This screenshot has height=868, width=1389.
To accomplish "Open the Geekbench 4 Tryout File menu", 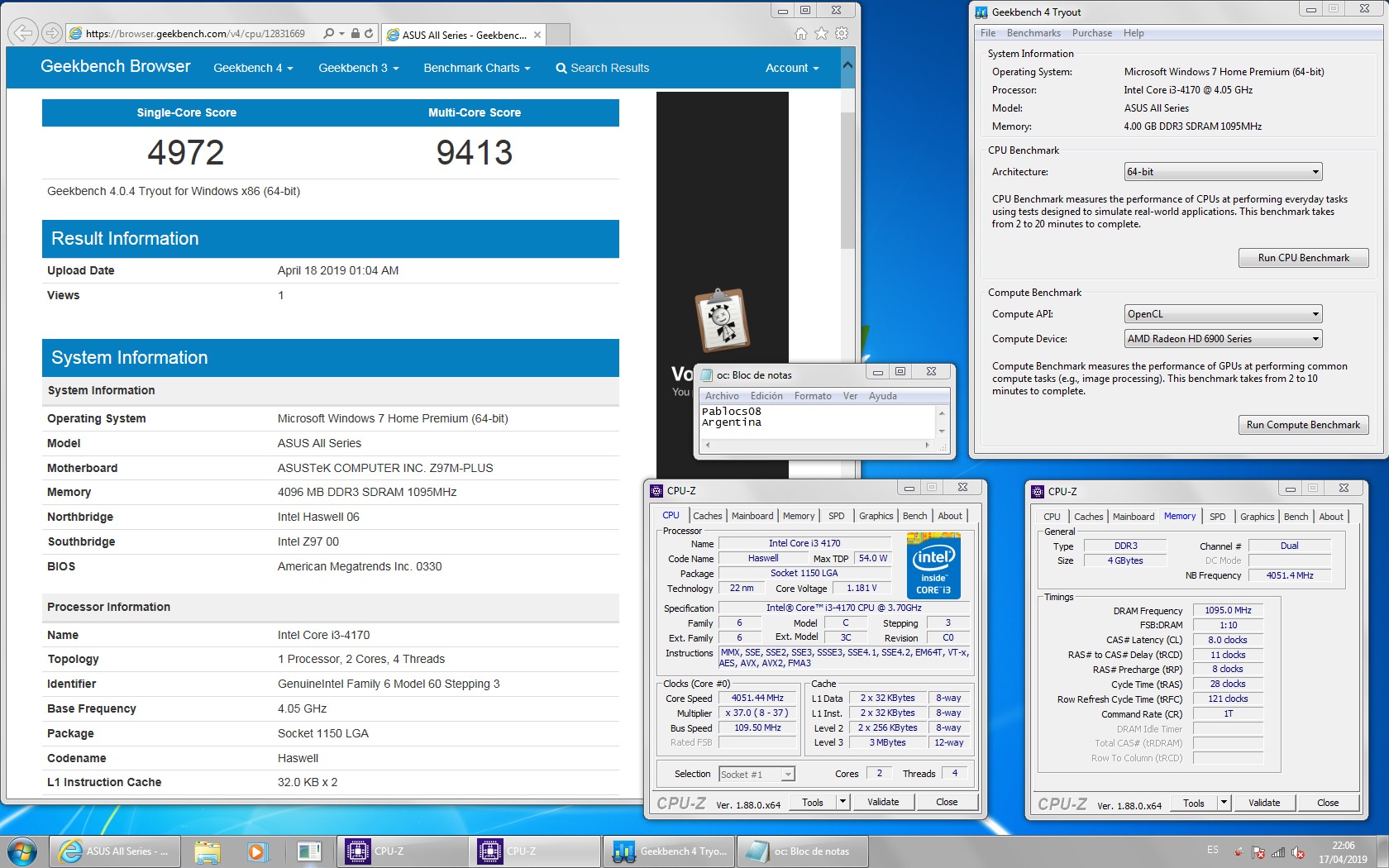I will tap(988, 33).
